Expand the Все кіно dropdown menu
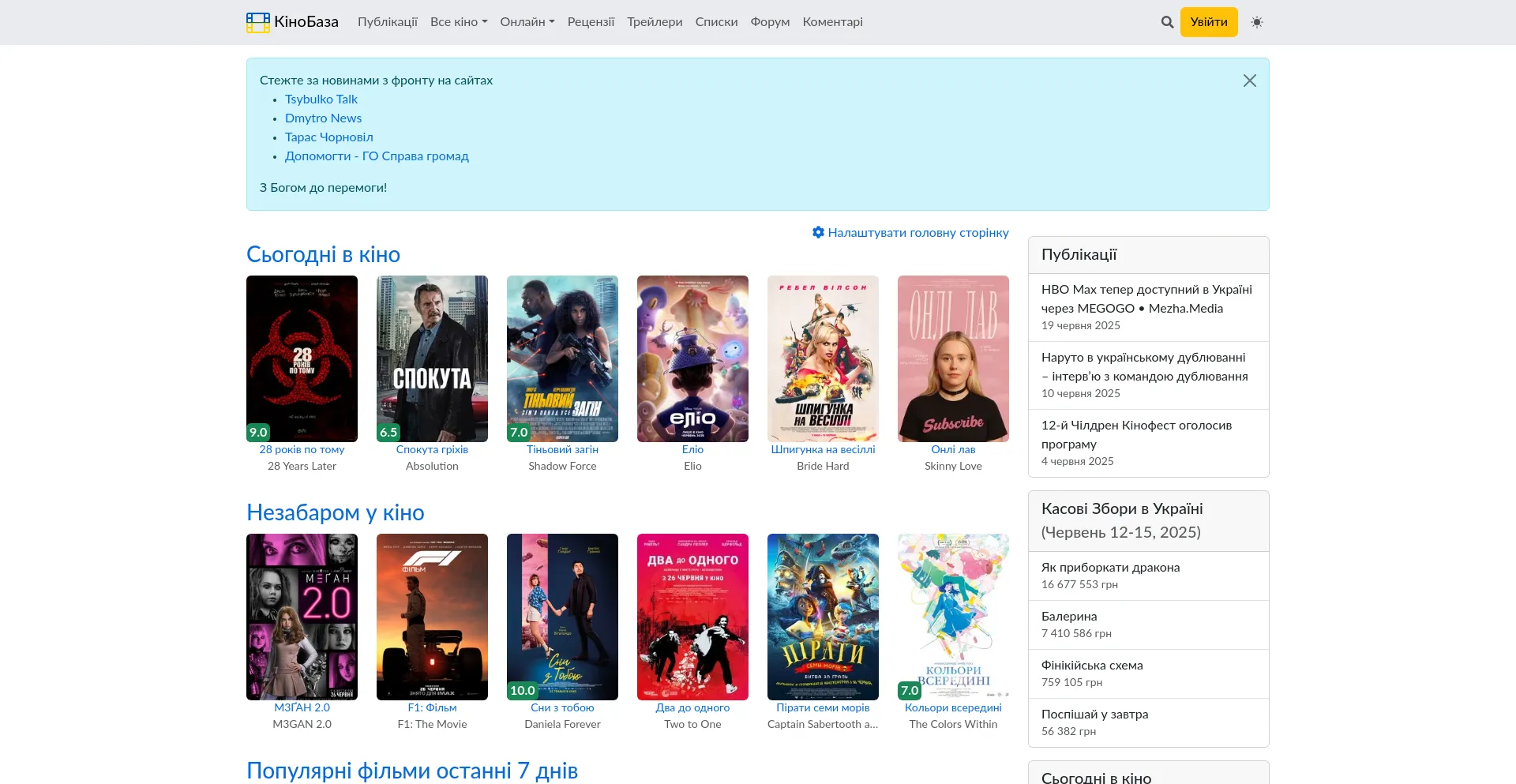 point(458,22)
